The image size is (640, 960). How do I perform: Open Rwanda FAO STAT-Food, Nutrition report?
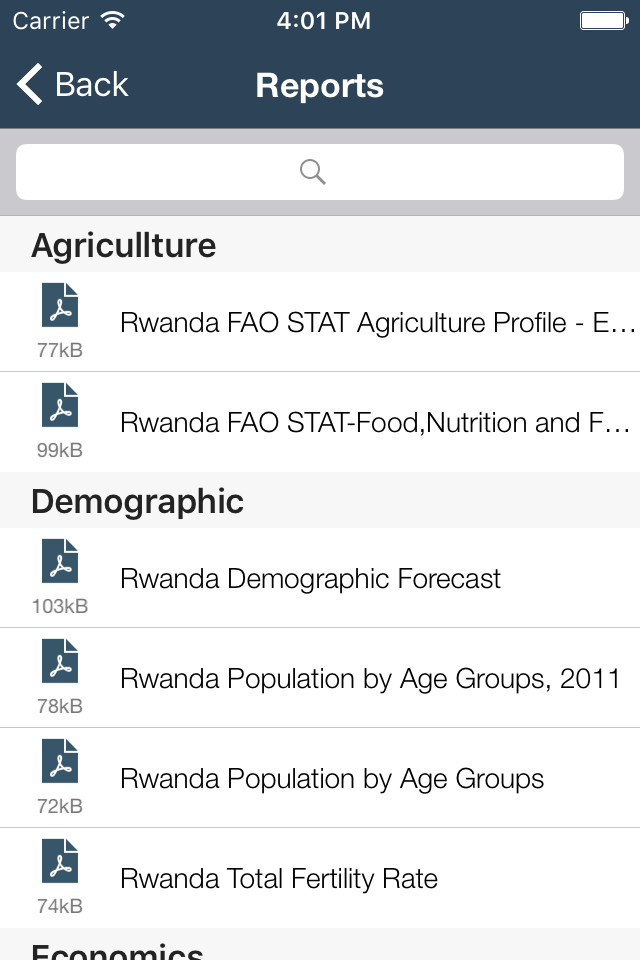coord(377,423)
